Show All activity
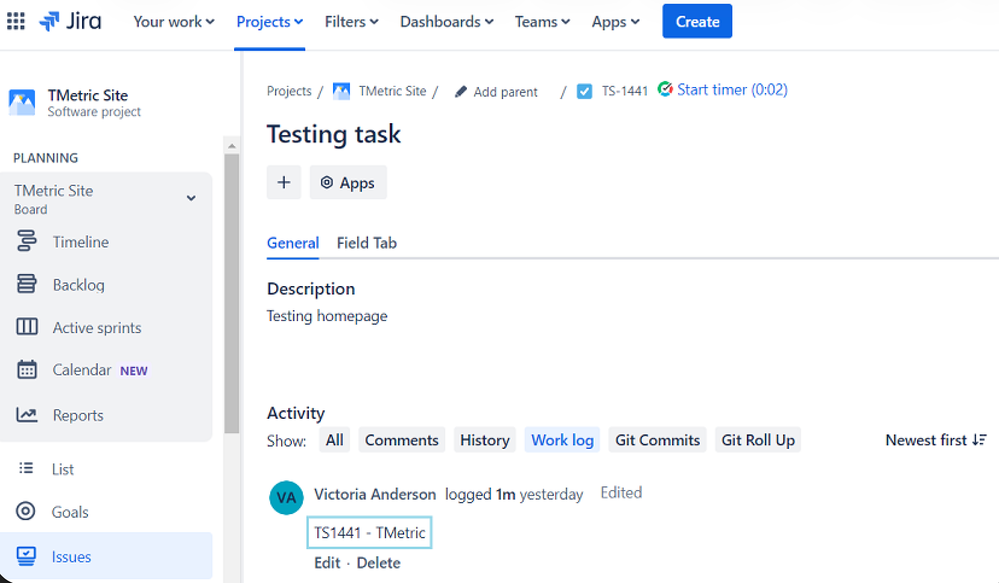Viewport: 999px width, 583px height. pyautogui.click(x=334, y=440)
